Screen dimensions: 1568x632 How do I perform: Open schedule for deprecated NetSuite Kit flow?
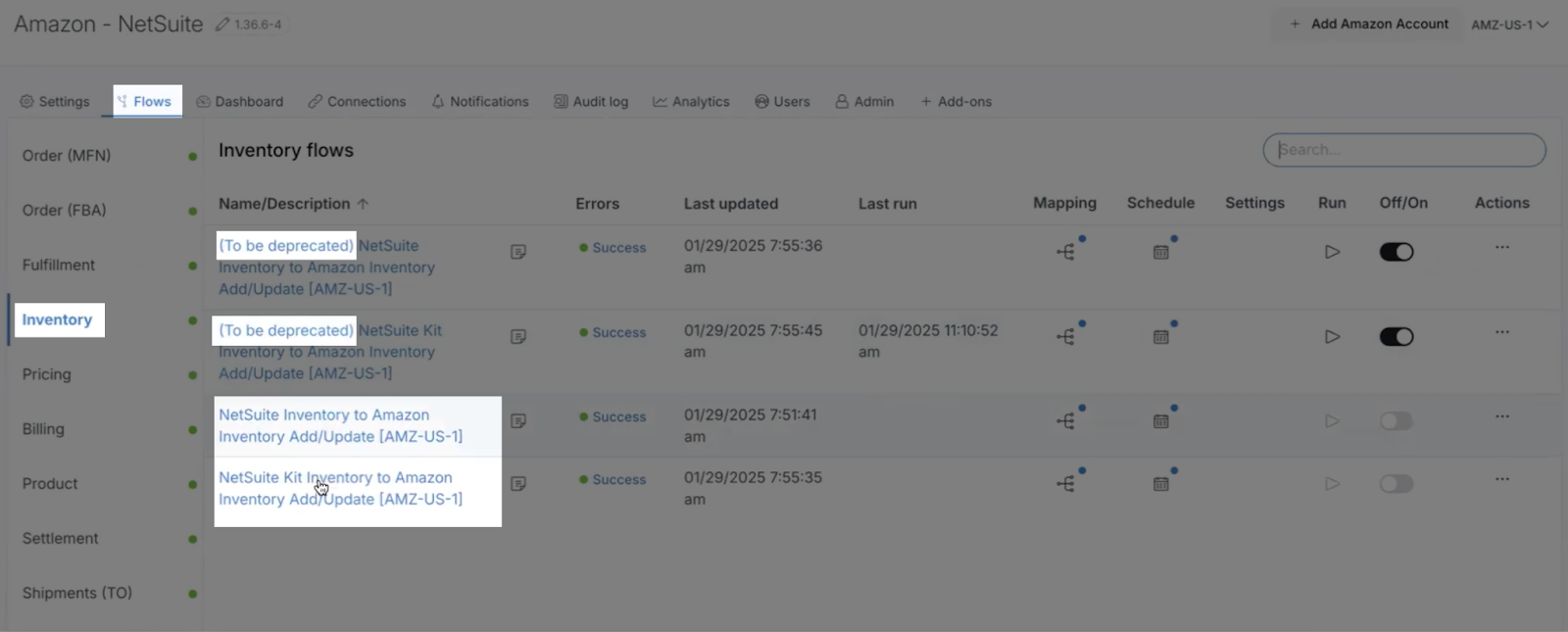click(1161, 336)
